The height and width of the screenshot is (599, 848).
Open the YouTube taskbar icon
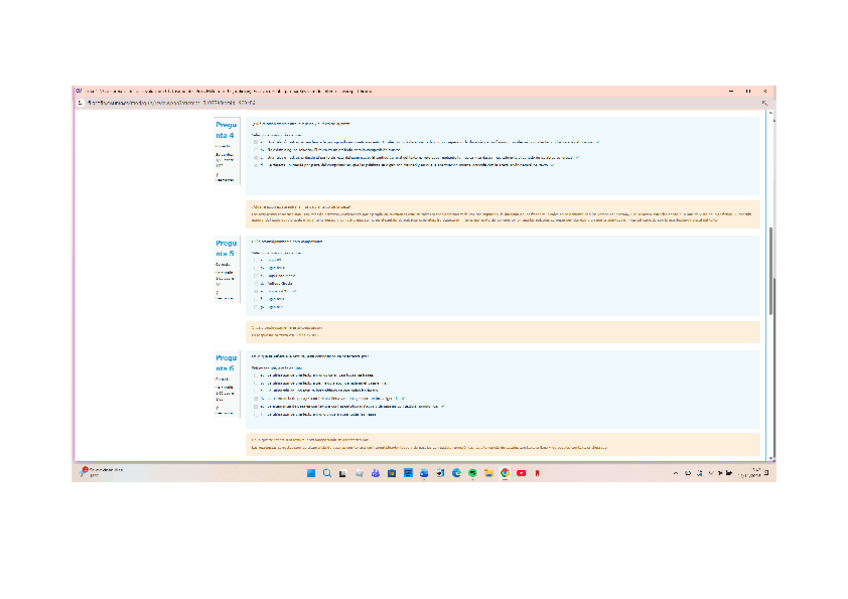tap(521, 473)
